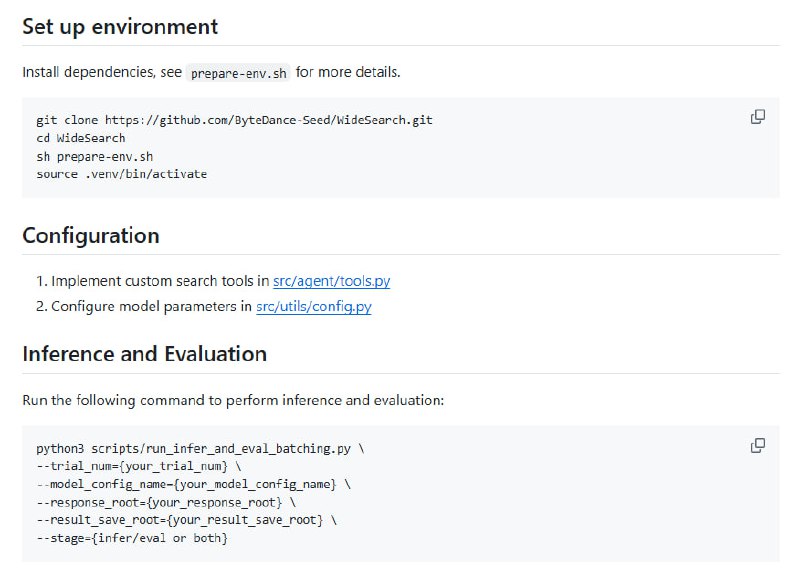Click the inline prepare-env.sh code label
Image resolution: width=800 pixels, height=574 pixels.
238,73
